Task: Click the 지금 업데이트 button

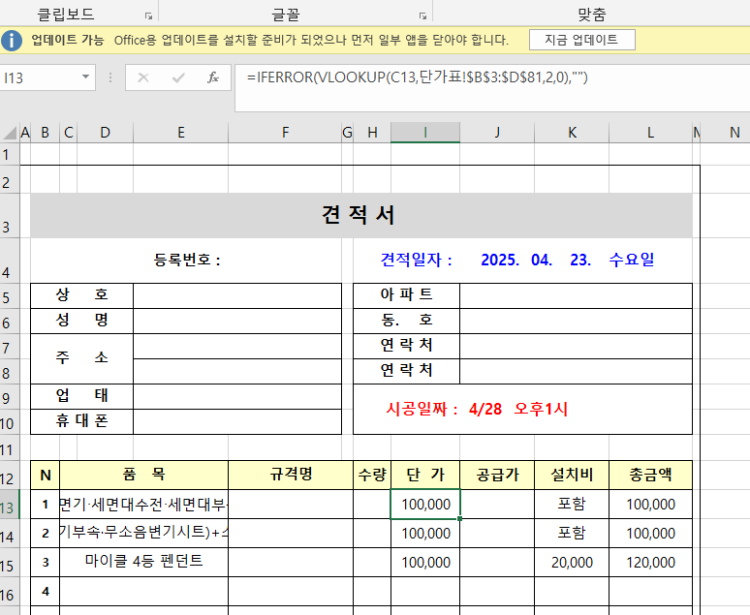Action: 582,40
